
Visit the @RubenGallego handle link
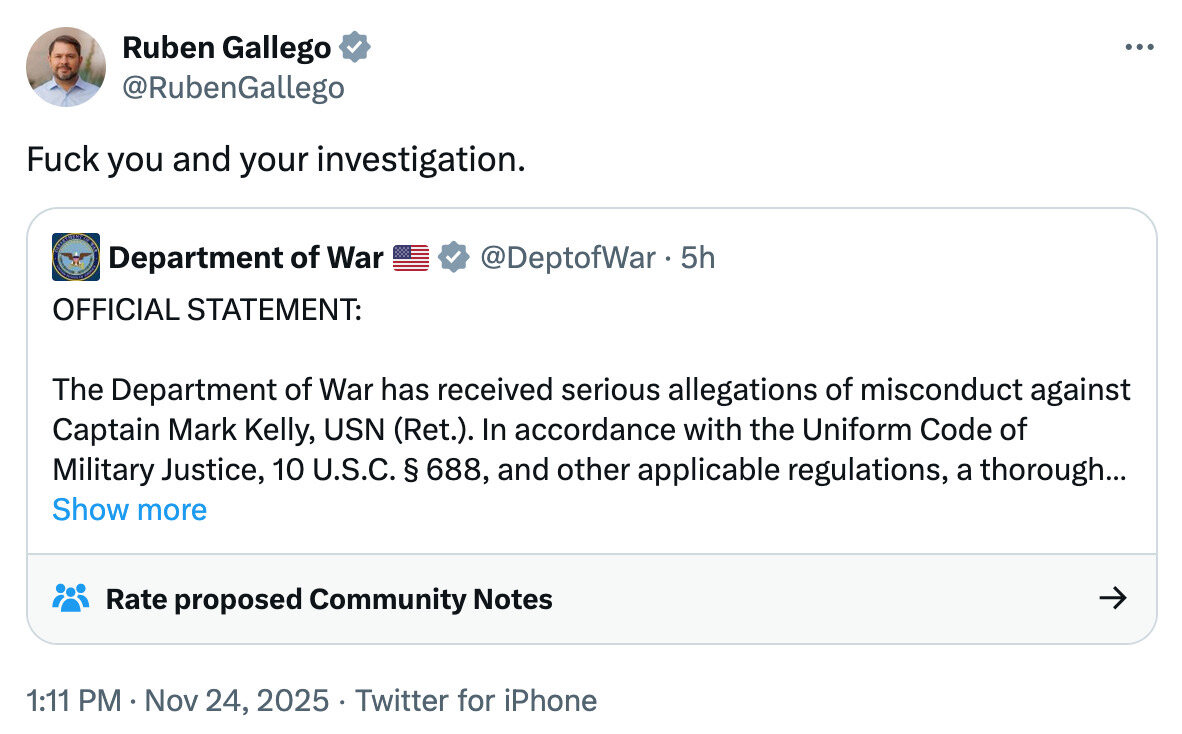point(233,88)
